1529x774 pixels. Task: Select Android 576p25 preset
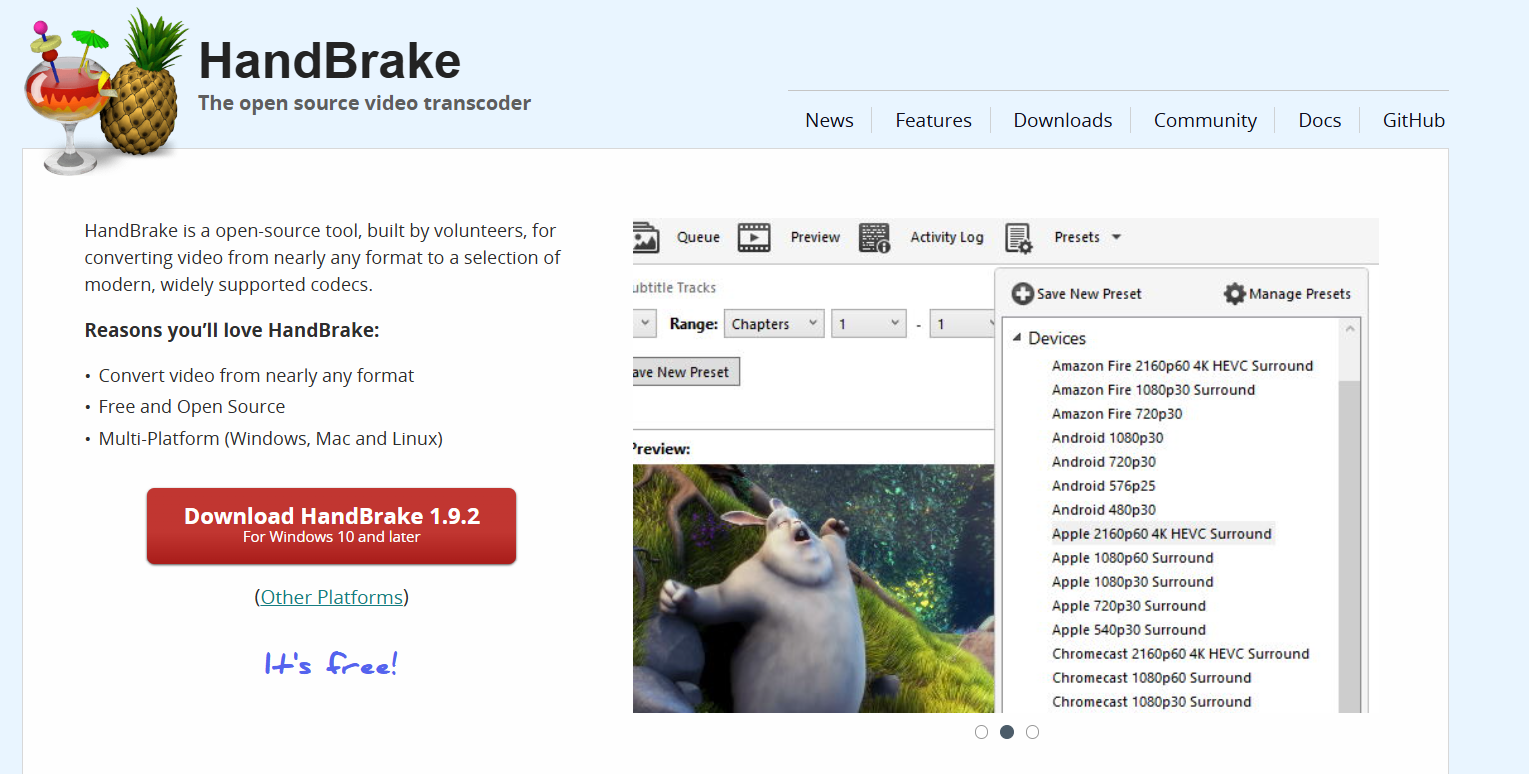(x=1103, y=486)
